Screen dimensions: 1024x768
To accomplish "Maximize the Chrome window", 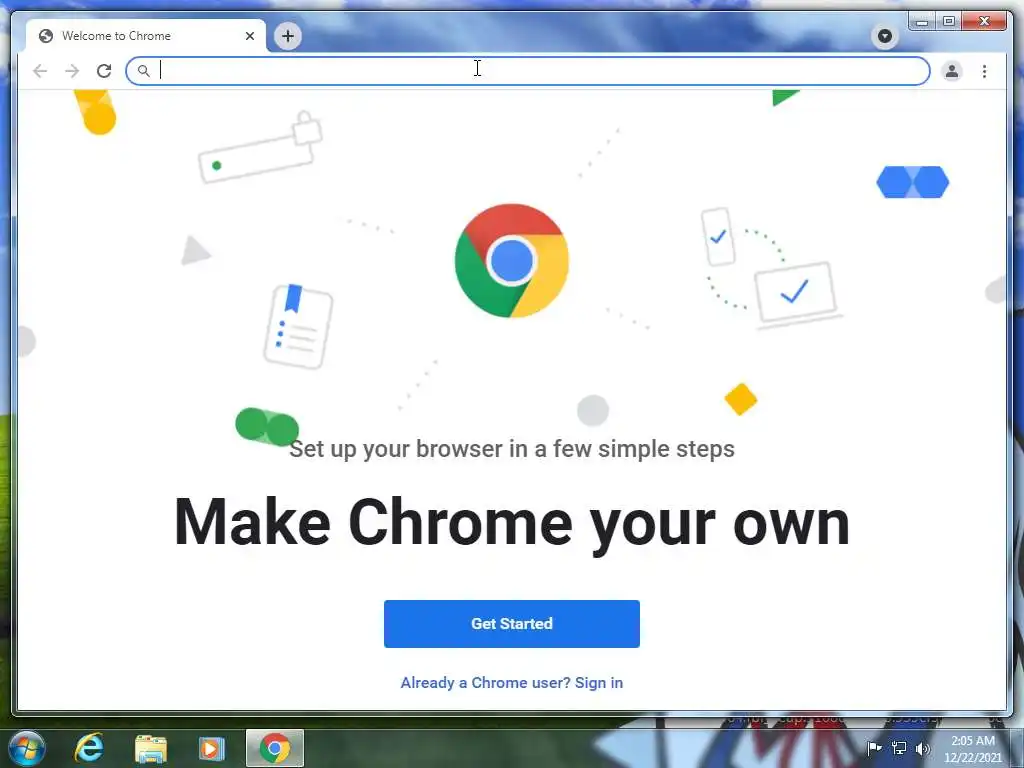I will (x=949, y=22).
